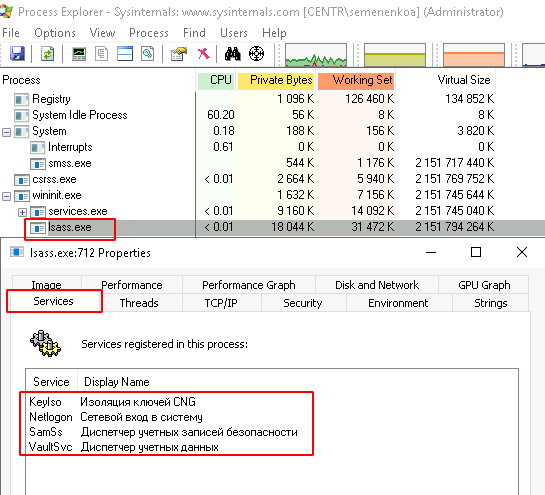Sort by the Process column header
The image size is (545, 495).
(98, 80)
